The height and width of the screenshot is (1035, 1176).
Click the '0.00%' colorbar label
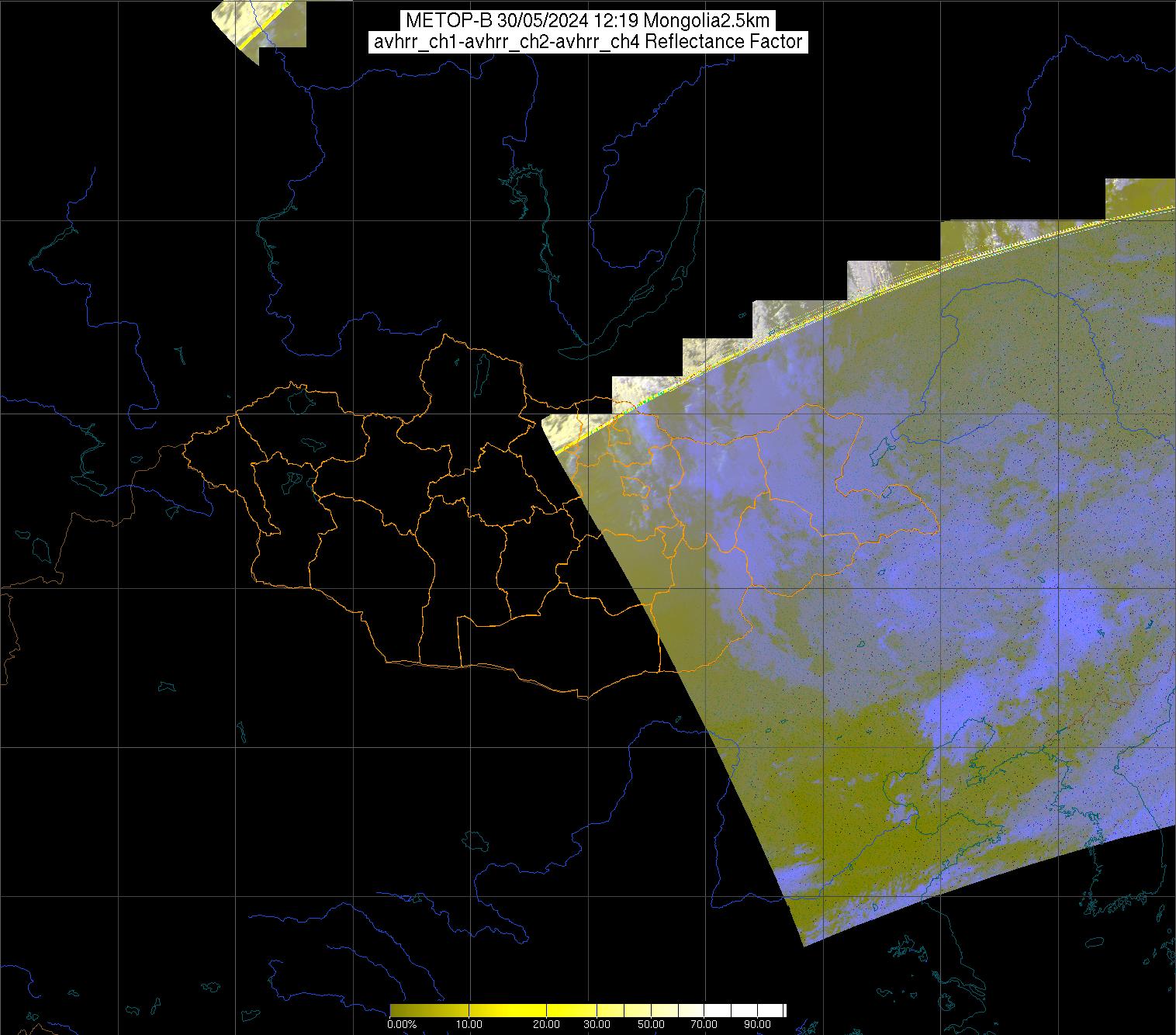[x=403, y=1025]
